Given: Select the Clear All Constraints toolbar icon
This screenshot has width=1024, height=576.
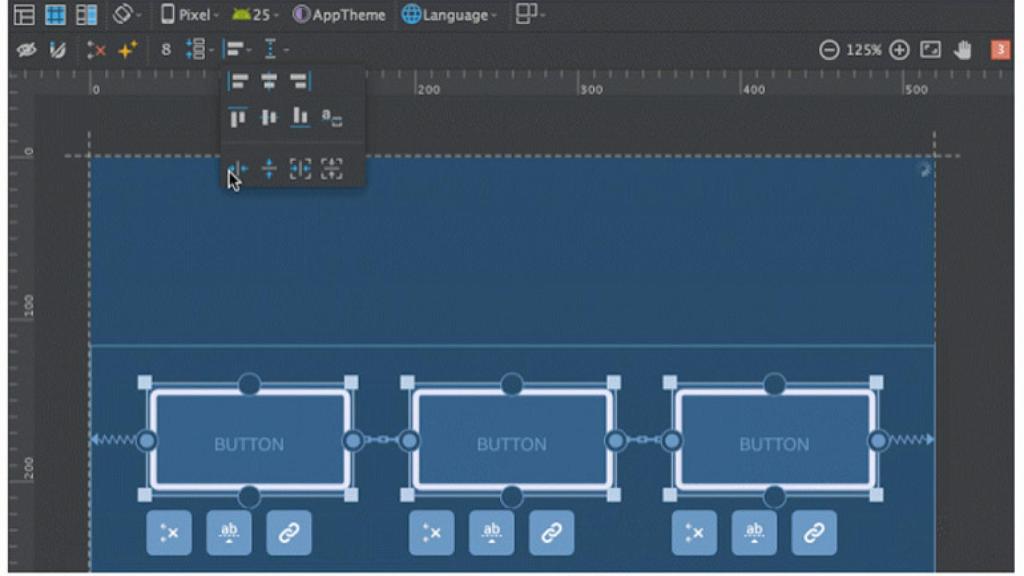Looking at the screenshot, I should click(94, 50).
